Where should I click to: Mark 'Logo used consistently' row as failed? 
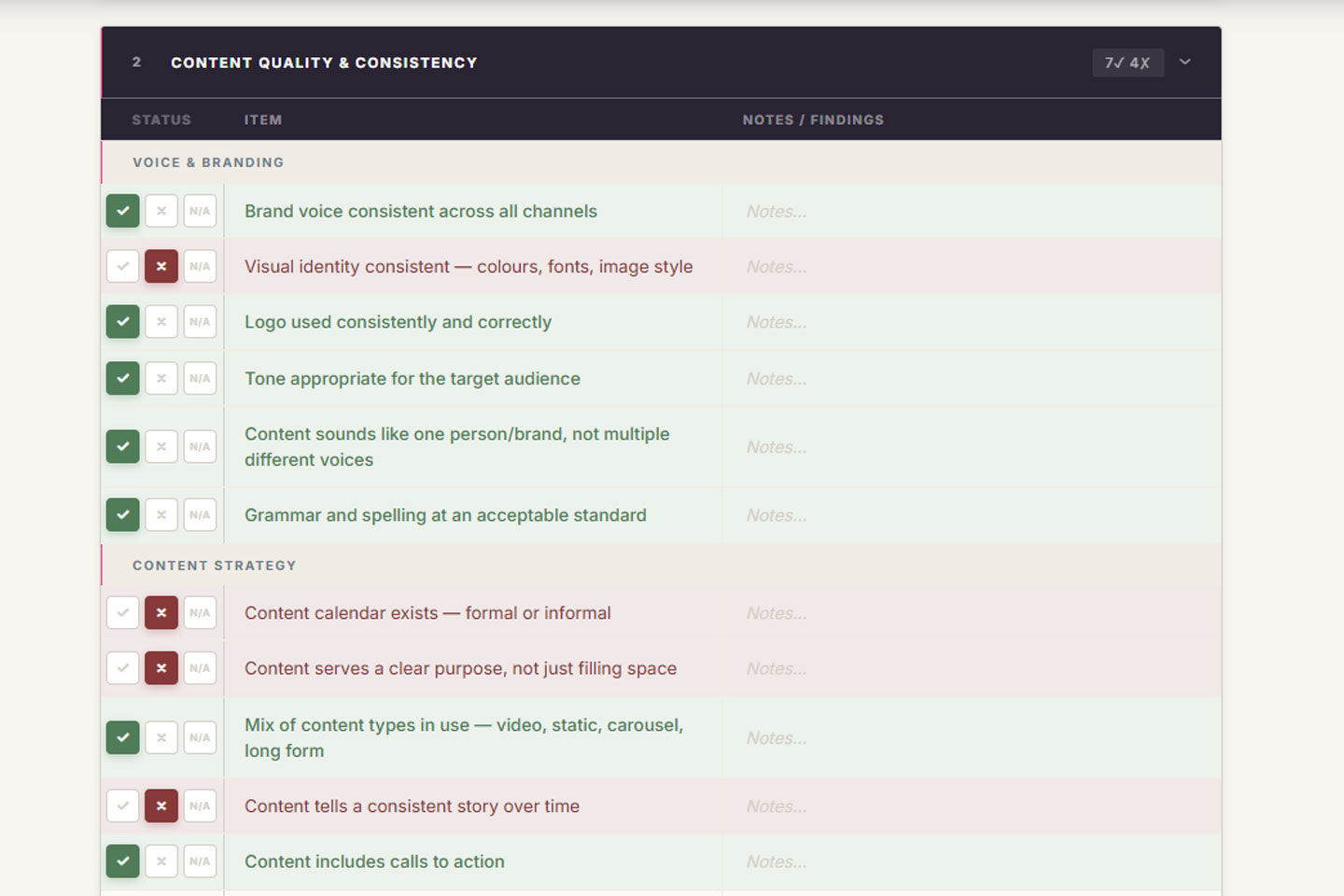pyautogui.click(x=161, y=322)
